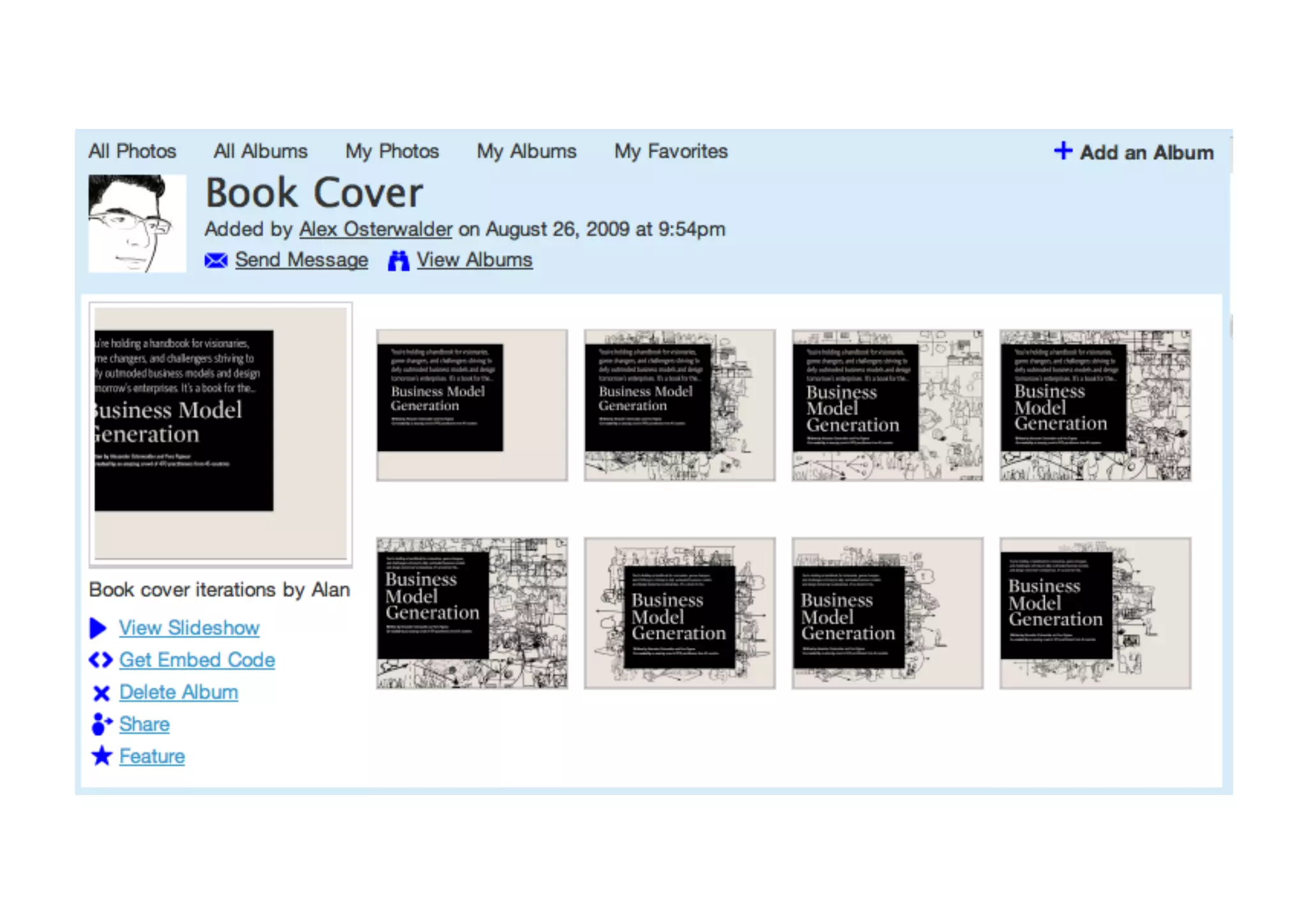Open large featured book cover image
The height and width of the screenshot is (924, 1308).
click(220, 434)
